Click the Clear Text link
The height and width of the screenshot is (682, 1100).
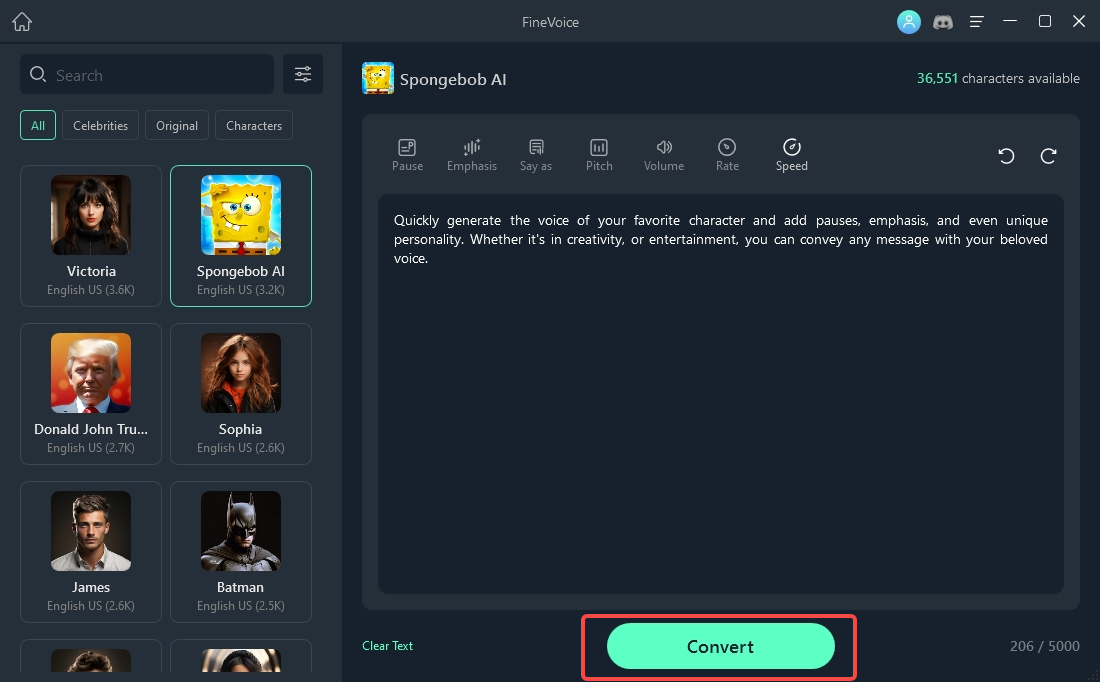click(387, 646)
